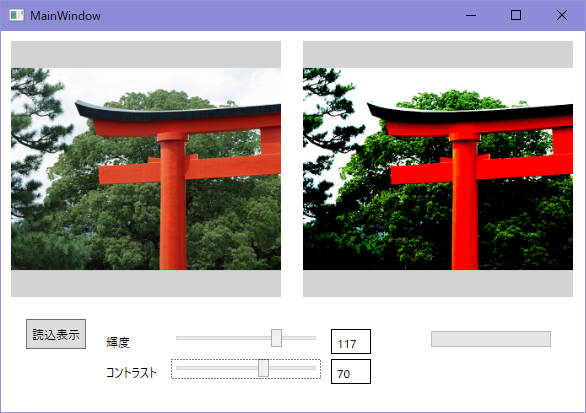Click the brightness value field showing 117
Viewport: 586px width, 413px height.
[x=351, y=341]
